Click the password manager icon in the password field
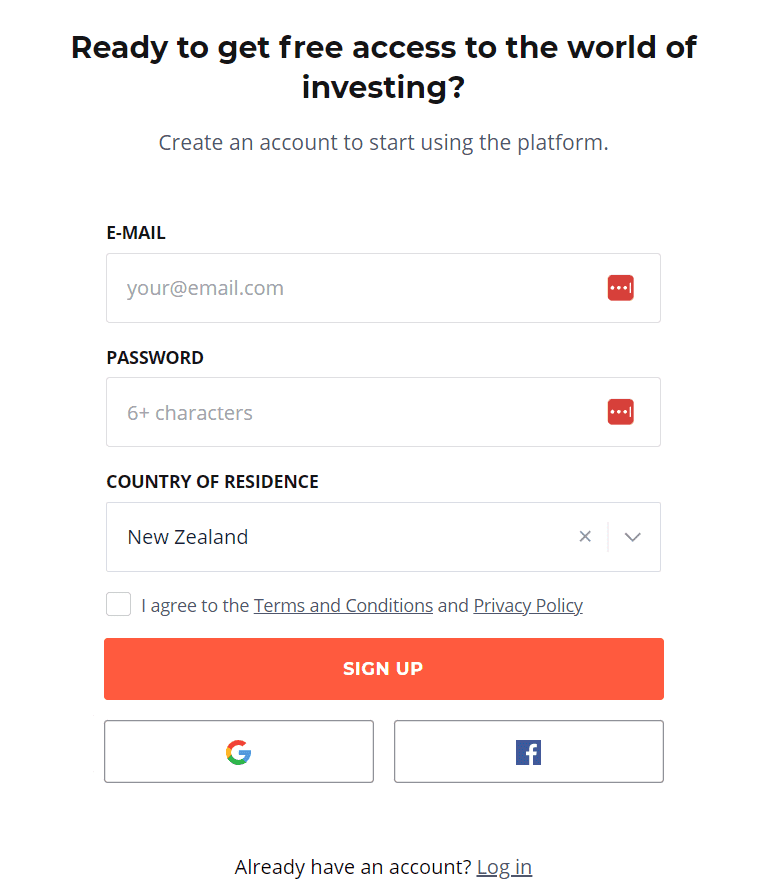This screenshot has height=890, width=767. pos(620,412)
